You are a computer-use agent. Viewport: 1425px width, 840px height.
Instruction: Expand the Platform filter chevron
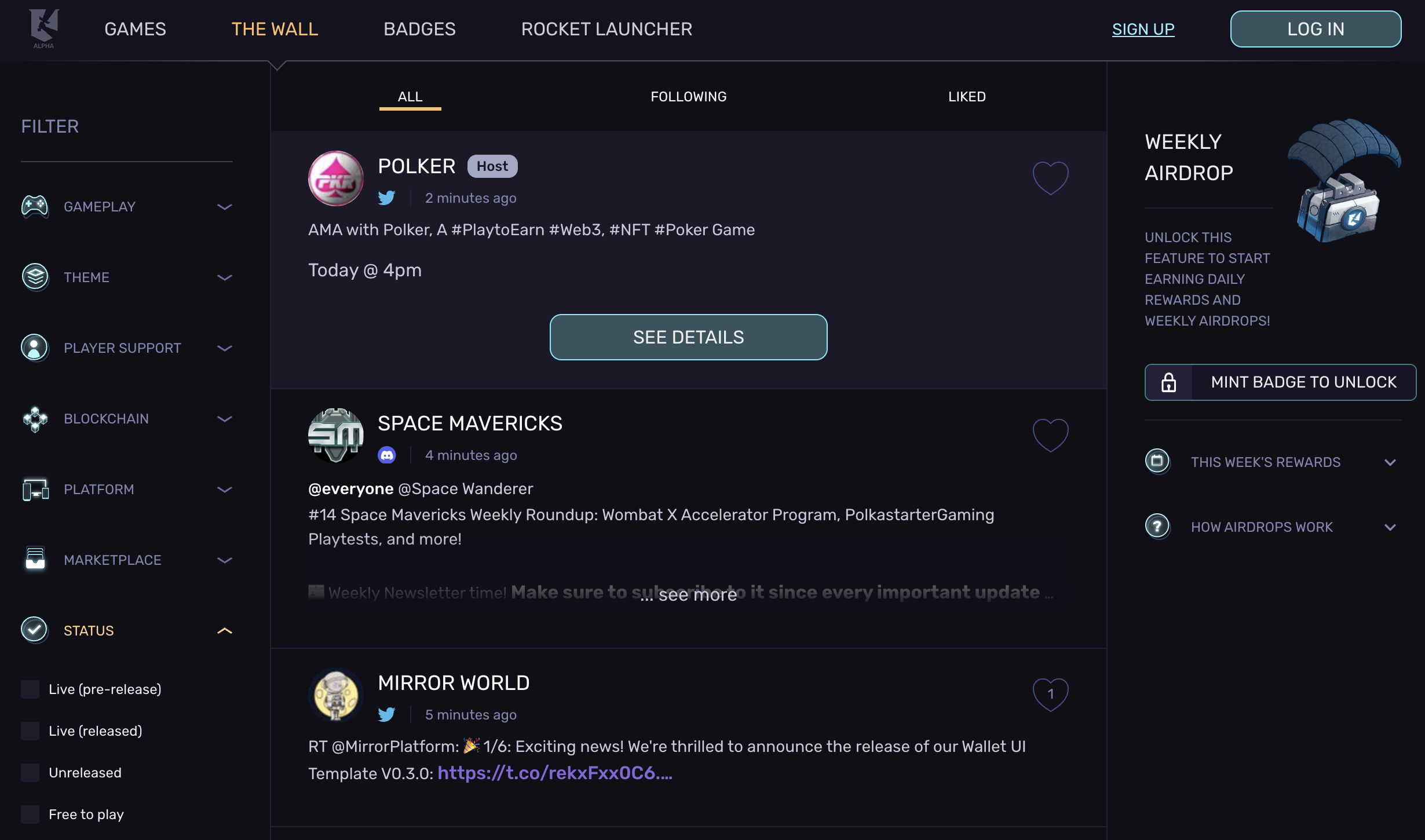(224, 490)
